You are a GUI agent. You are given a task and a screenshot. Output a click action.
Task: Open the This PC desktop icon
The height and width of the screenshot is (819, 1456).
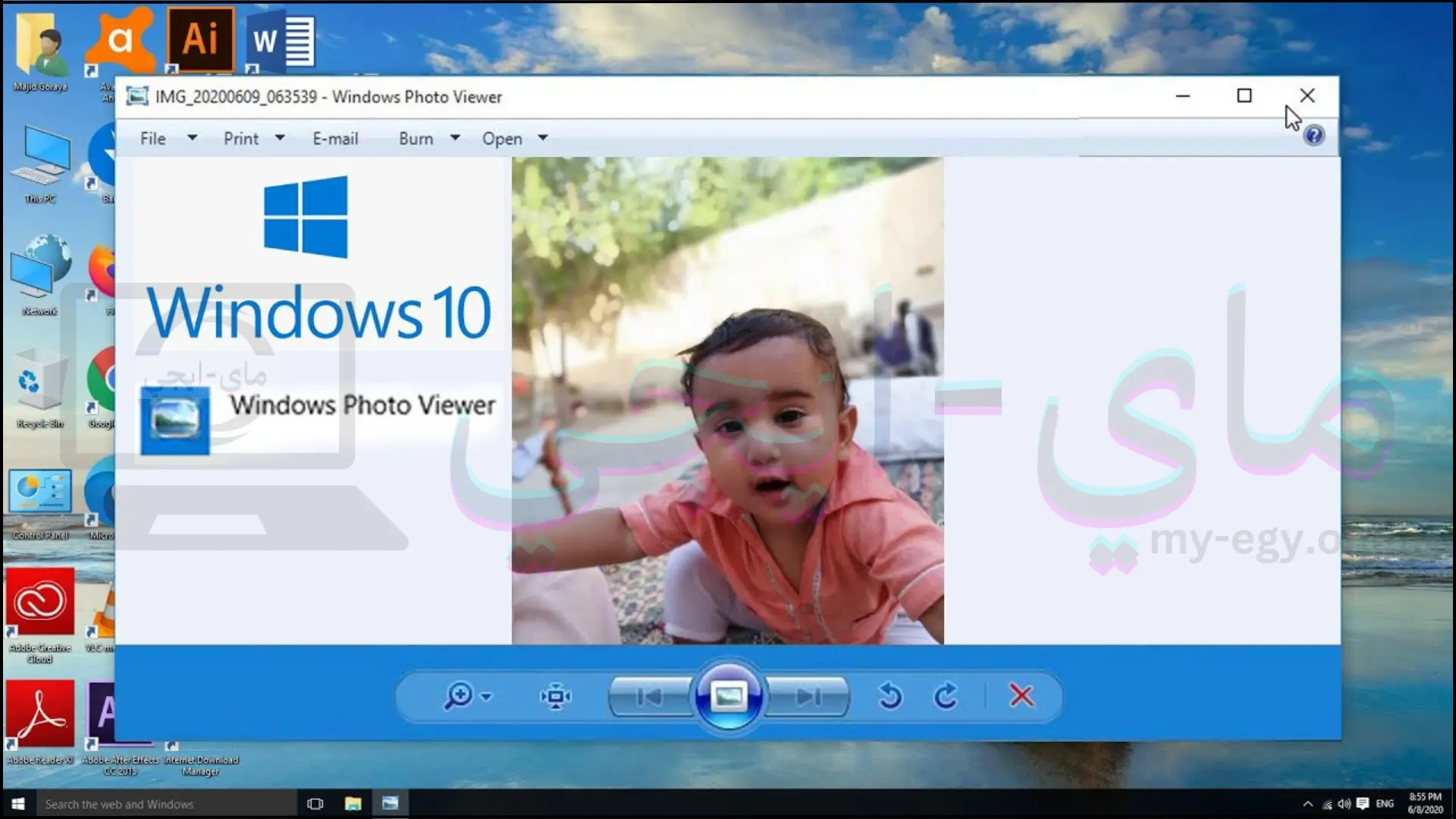click(x=40, y=163)
